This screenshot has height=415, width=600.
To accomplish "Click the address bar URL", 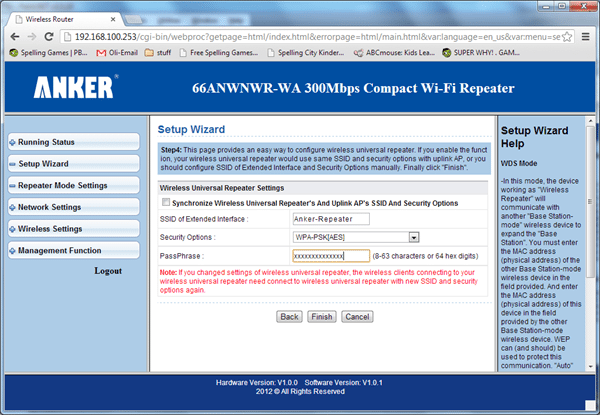I will tap(317, 37).
